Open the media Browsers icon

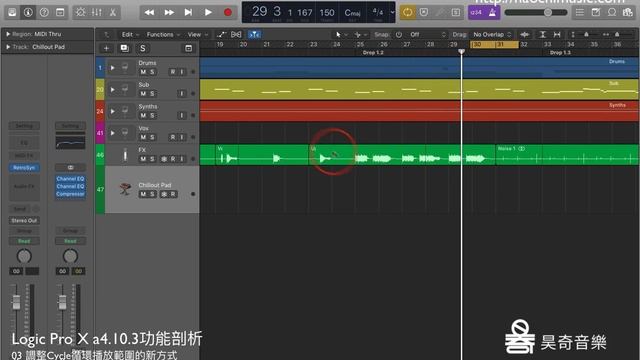[628, 12]
